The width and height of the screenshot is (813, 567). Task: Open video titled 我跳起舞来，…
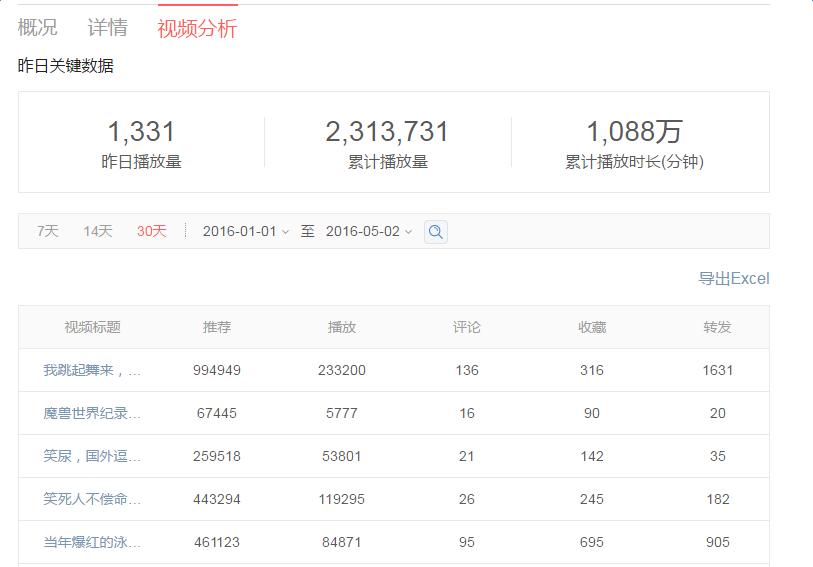coord(92,370)
